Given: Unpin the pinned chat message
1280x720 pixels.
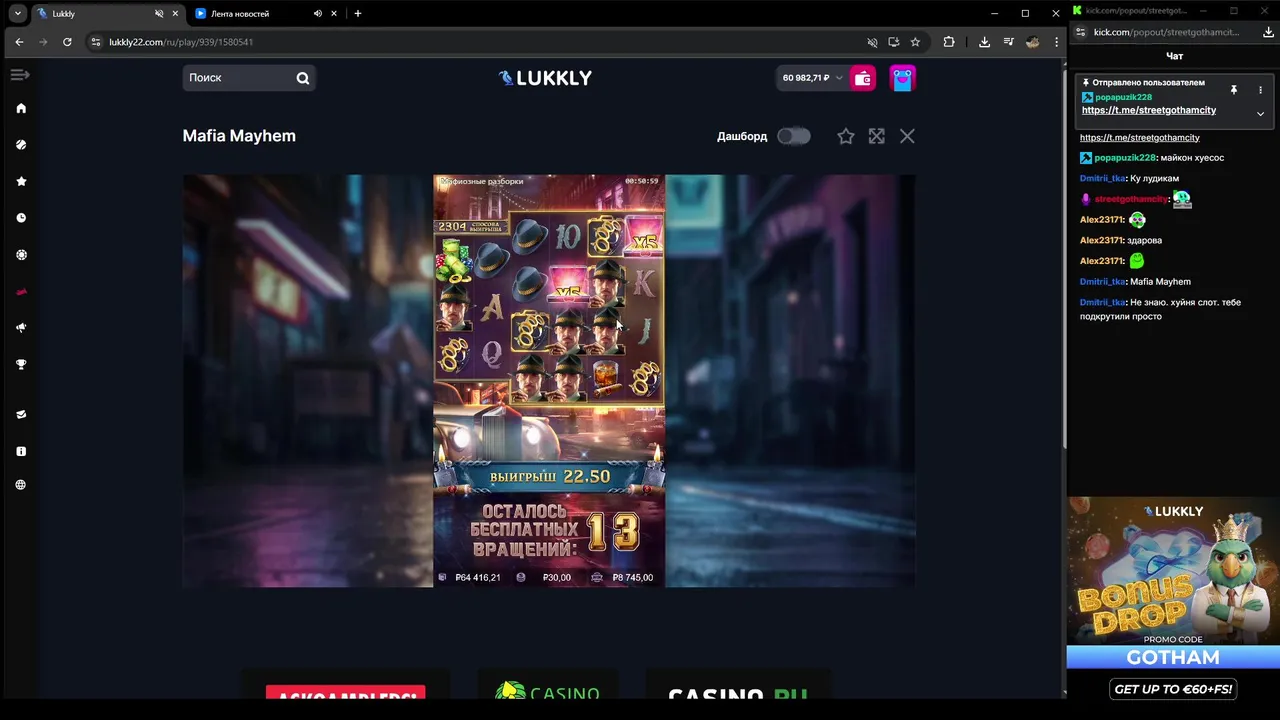Looking at the screenshot, I should pyautogui.click(x=1234, y=90).
